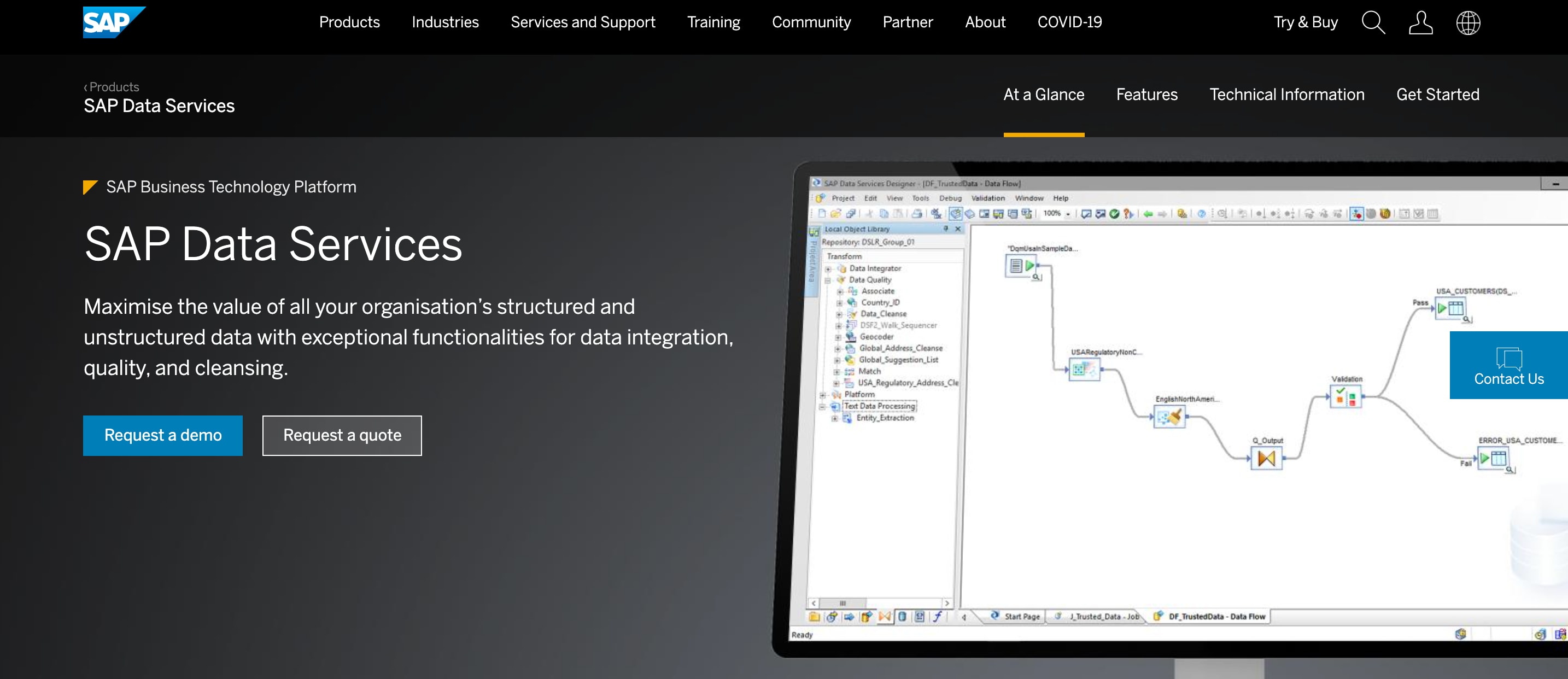
Task: Open the Debug menu in Designer
Action: point(950,198)
